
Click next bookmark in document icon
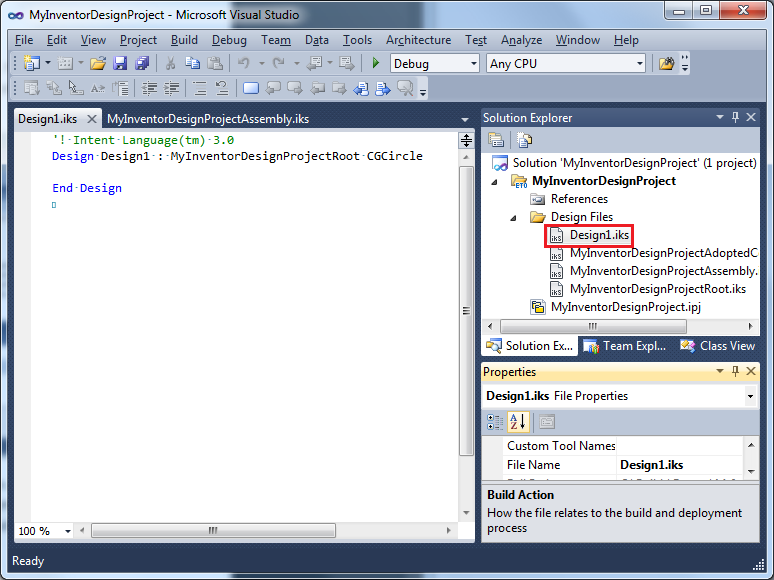[x=383, y=88]
